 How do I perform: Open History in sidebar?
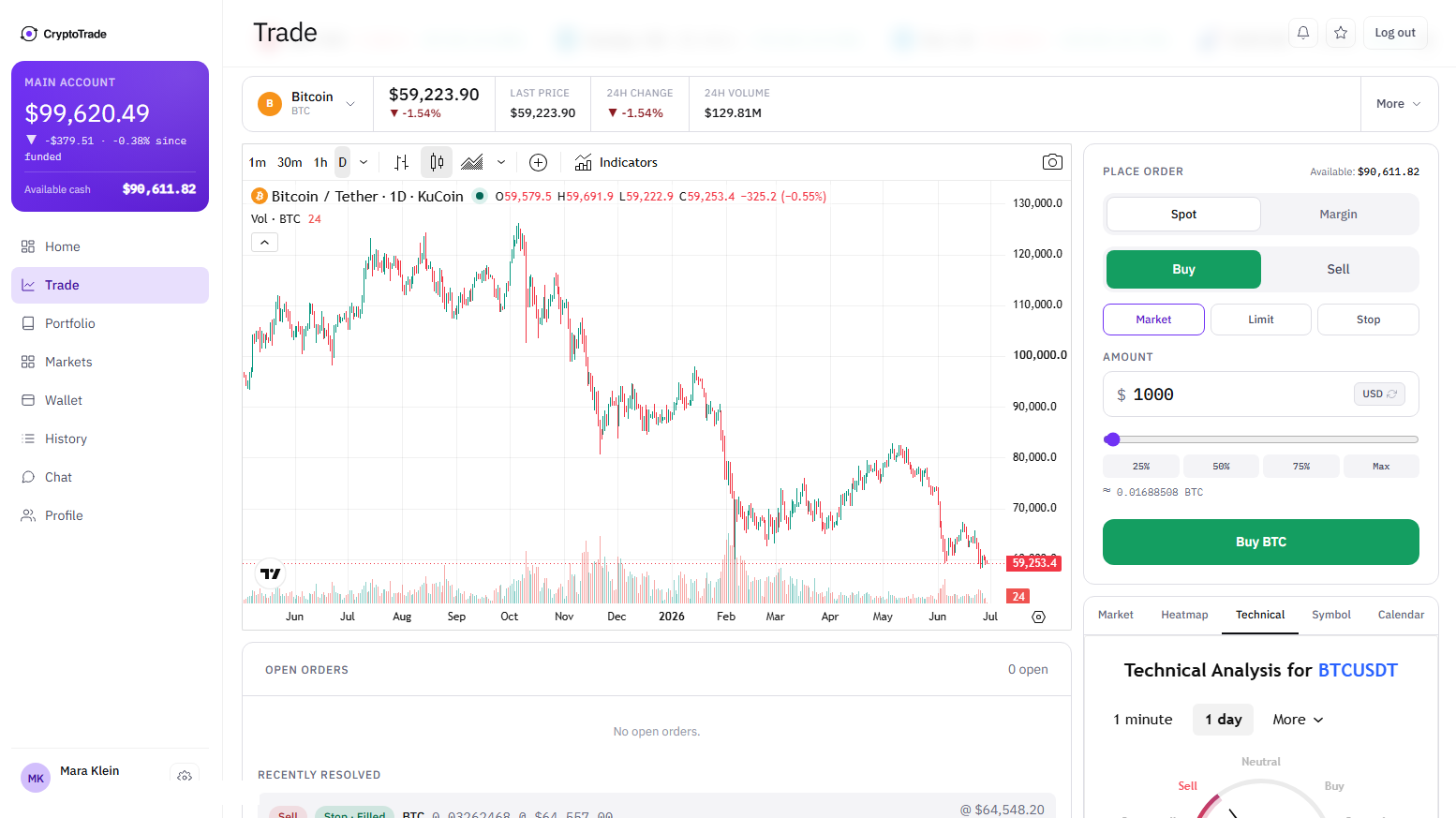pos(110,439)
